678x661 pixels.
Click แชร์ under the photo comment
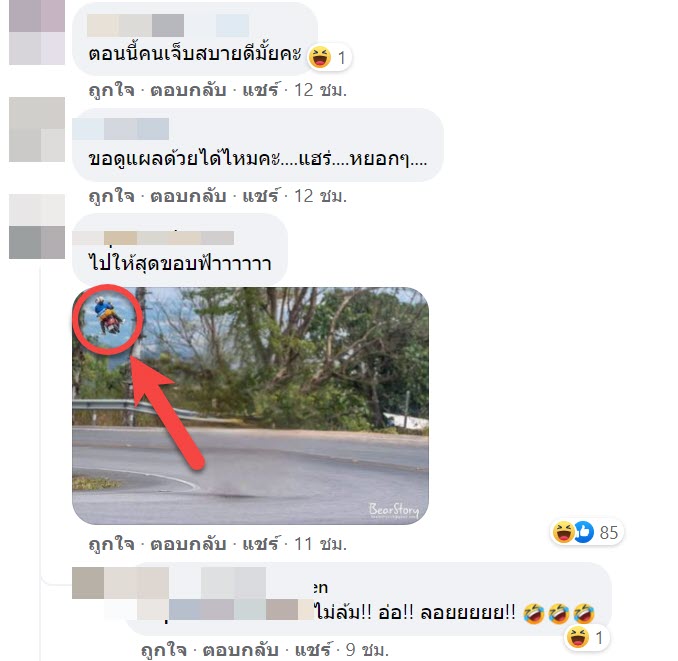pos(261,544)
